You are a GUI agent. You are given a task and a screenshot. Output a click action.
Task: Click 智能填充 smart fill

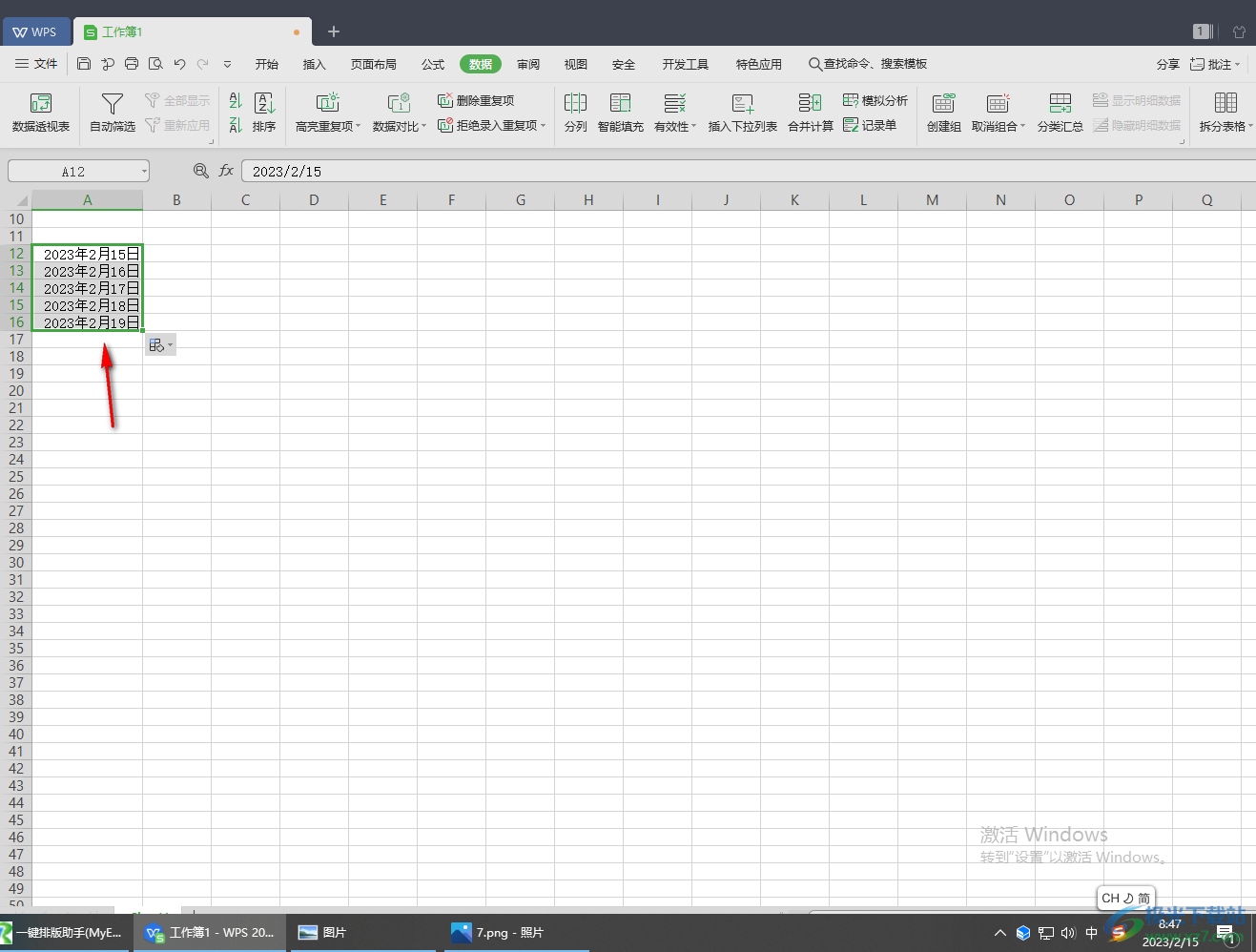pyautogui.click(x=621, y=113)
